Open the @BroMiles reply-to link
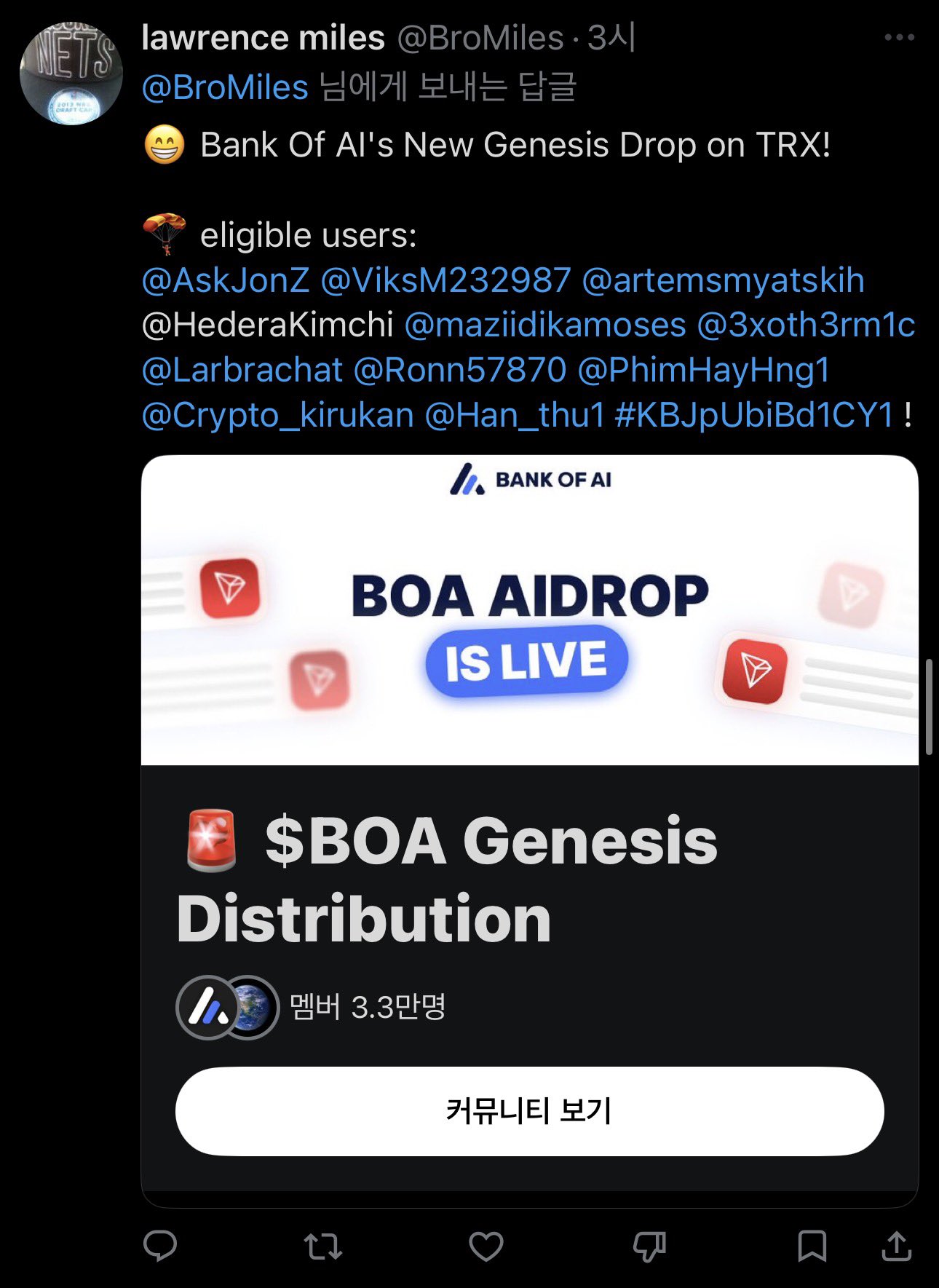Image resolution: width=939 pixels, height=1288 pixels. pyautogui.click(x=226, y=88)
